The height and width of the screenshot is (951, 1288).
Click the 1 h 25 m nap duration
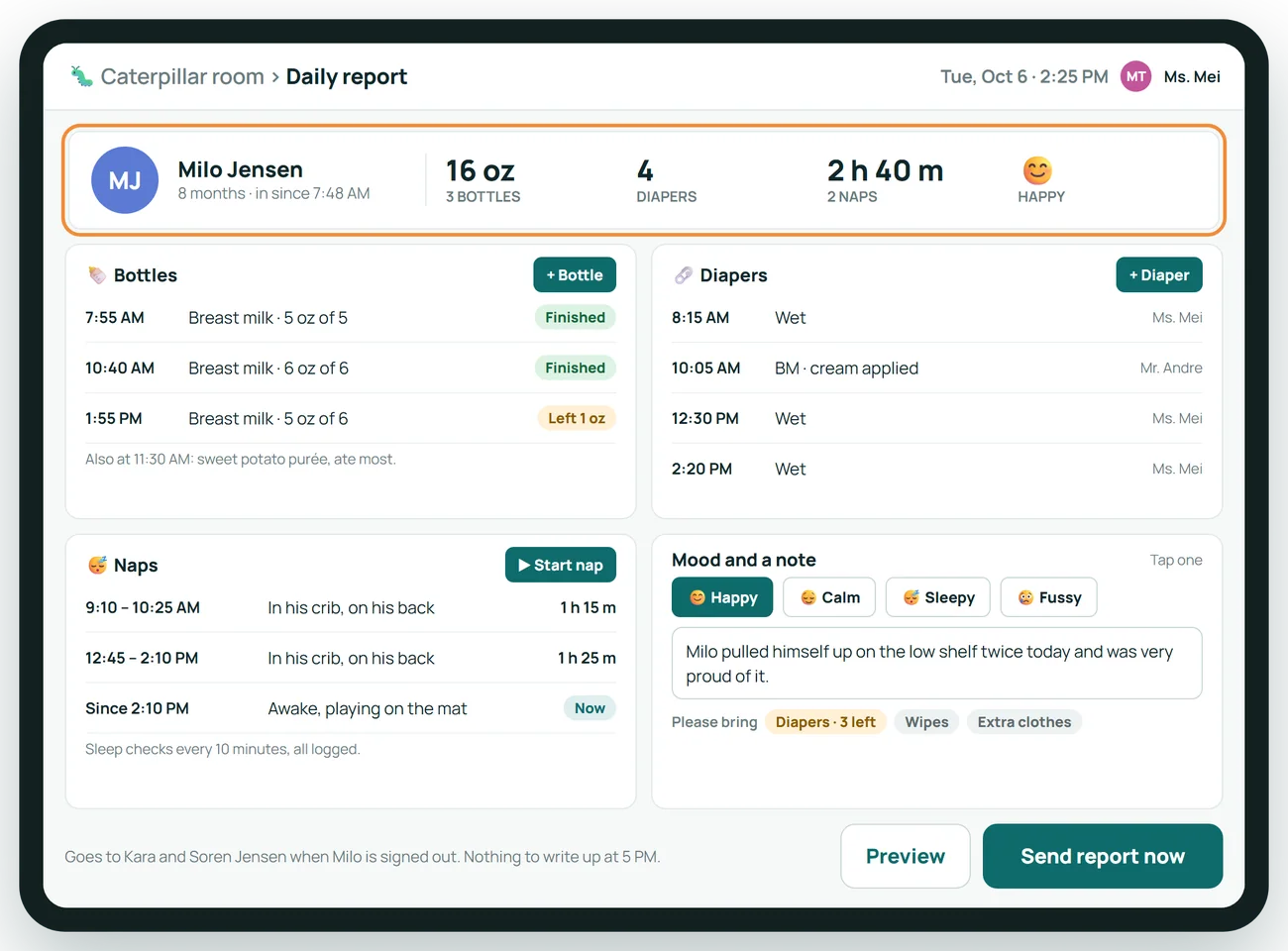[x=587, y=659]
